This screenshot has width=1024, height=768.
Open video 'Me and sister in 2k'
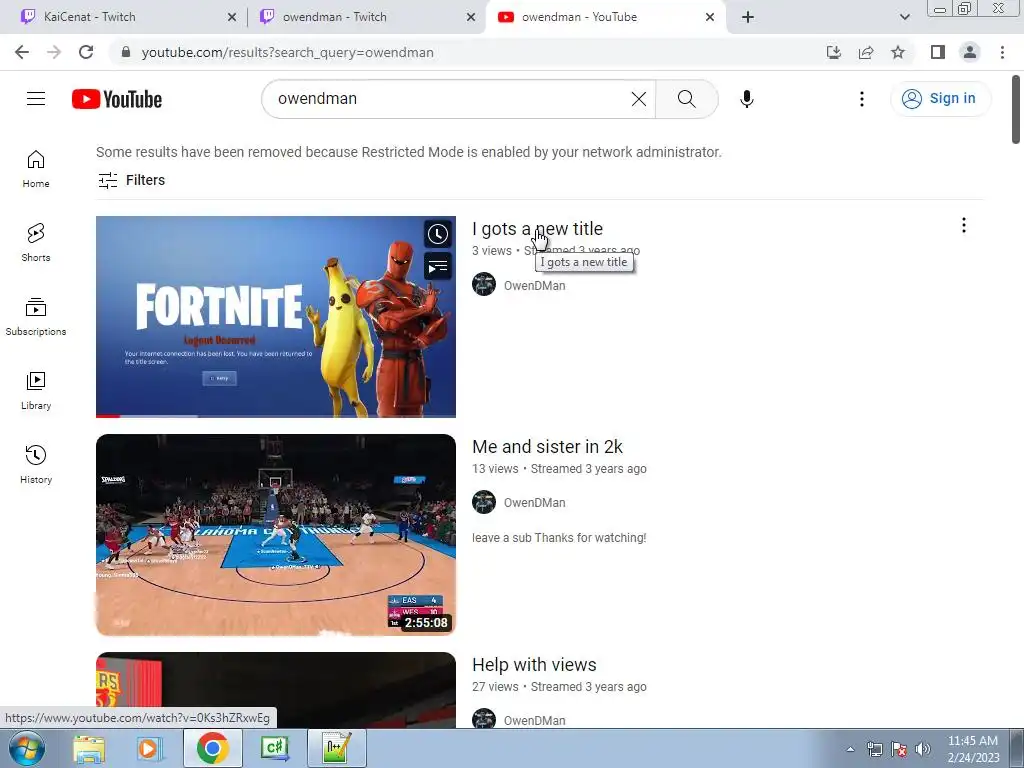click(547, 447)
